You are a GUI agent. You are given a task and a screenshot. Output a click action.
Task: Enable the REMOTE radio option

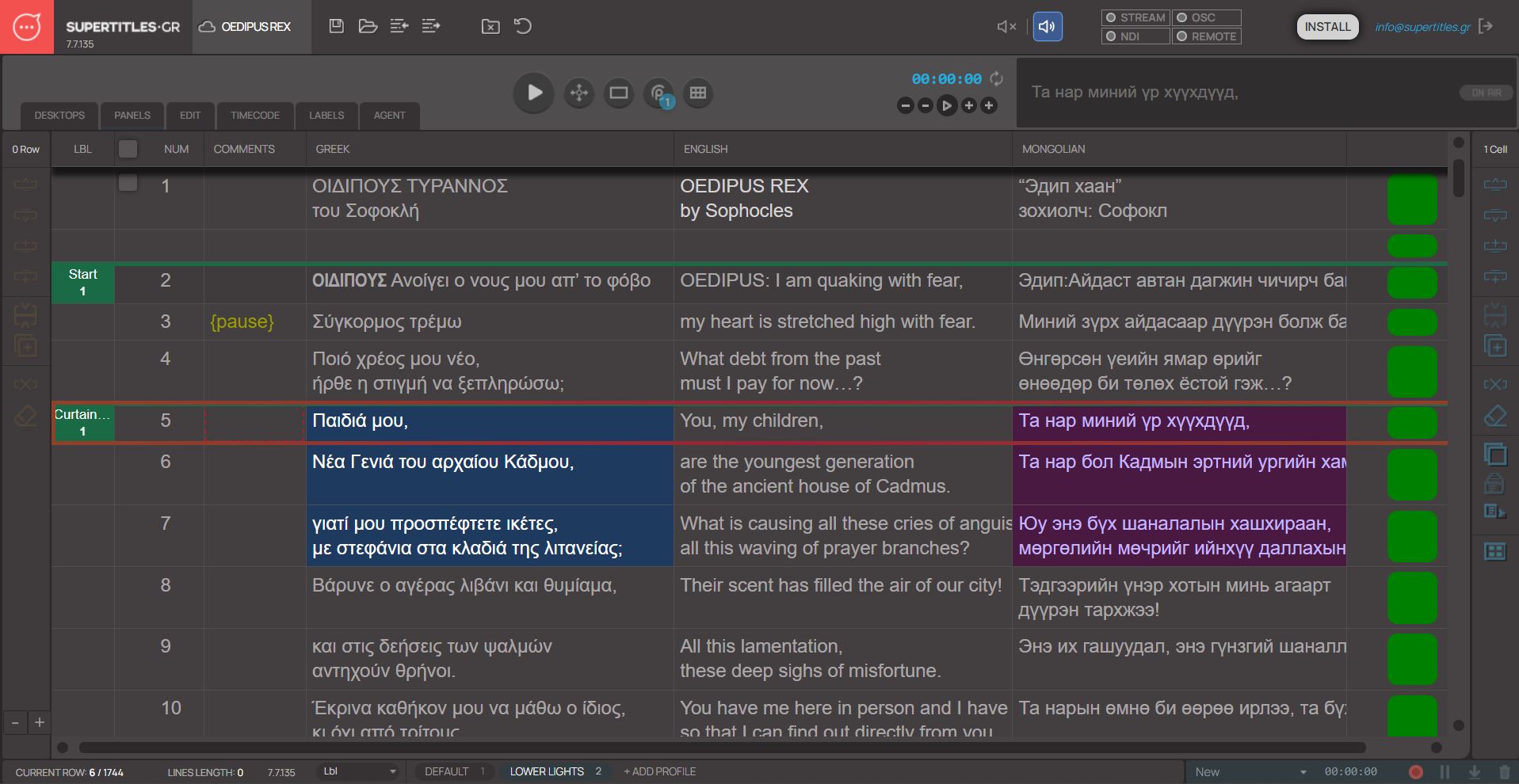coord(1207,36)
